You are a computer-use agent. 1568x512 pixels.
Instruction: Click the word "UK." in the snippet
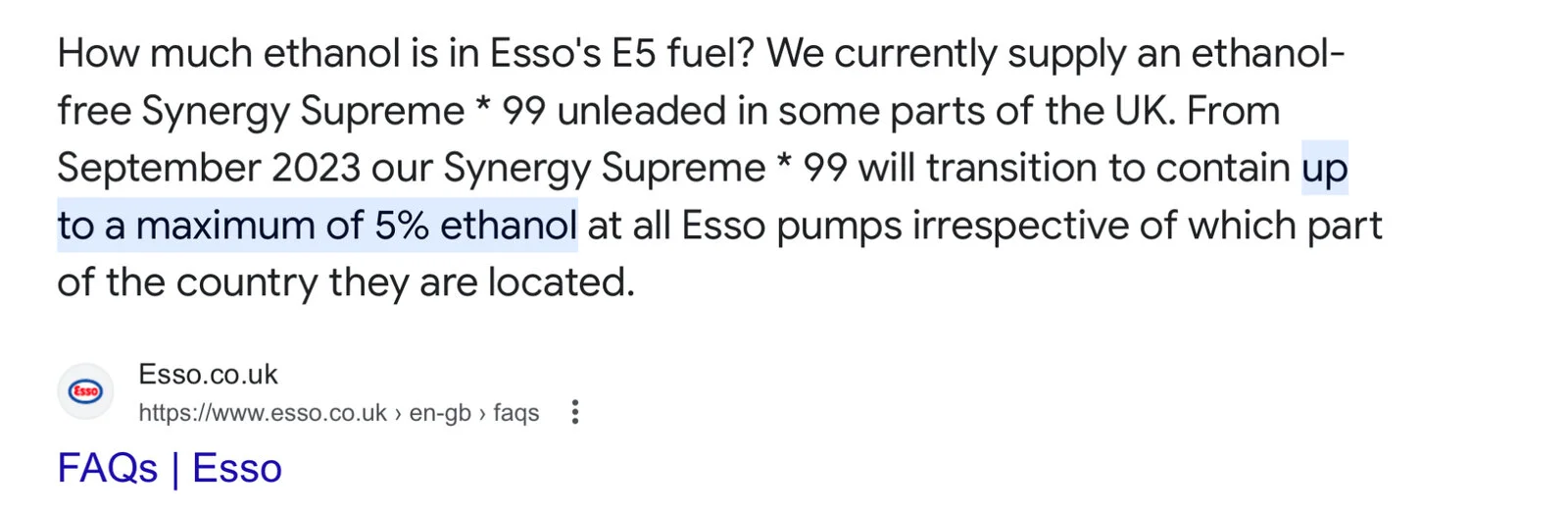coord(1145,111)
